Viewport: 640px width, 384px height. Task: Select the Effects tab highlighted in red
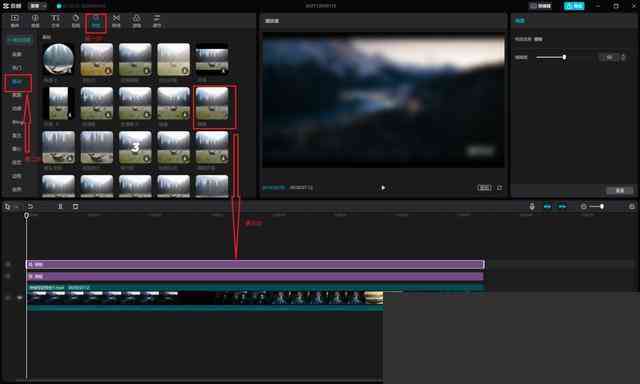pyautogui.click(x=96, y=21)
